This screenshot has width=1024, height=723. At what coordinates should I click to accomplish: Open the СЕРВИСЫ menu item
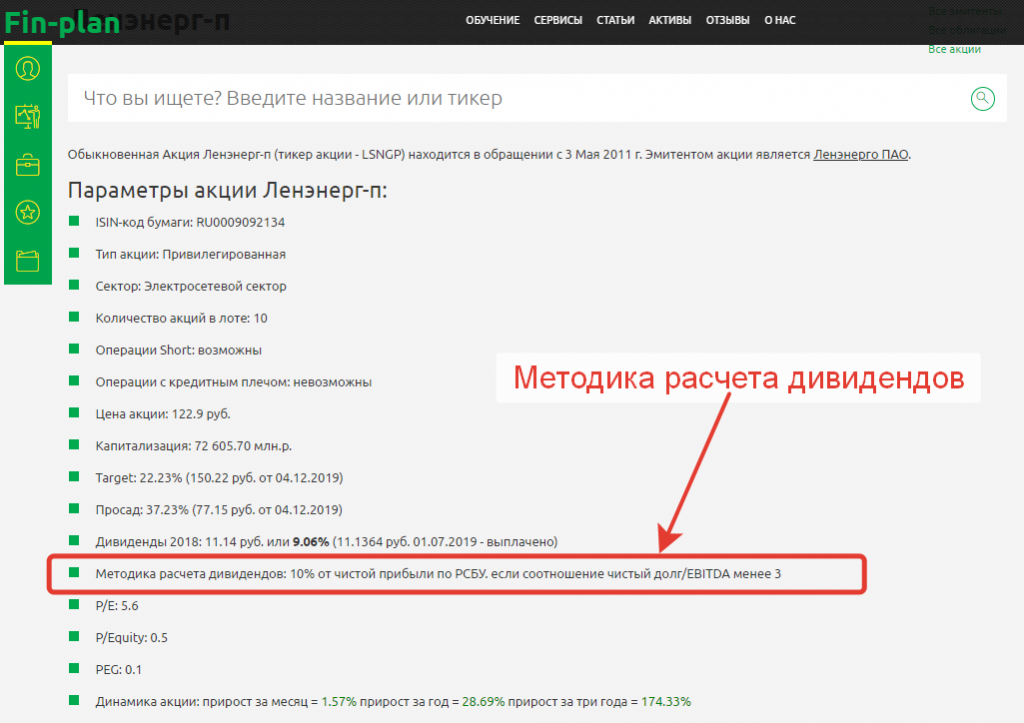[559, 21]
